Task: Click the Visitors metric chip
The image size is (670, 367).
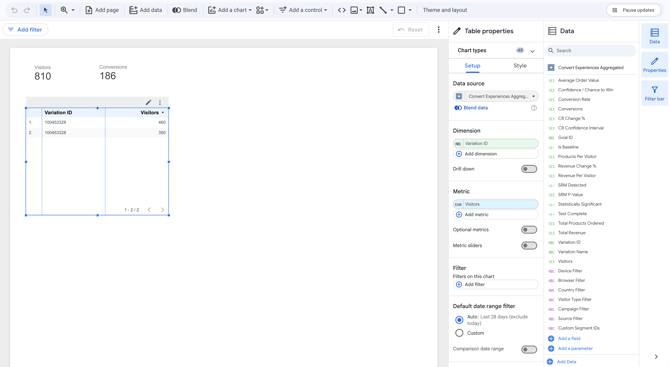Action: 496,204
